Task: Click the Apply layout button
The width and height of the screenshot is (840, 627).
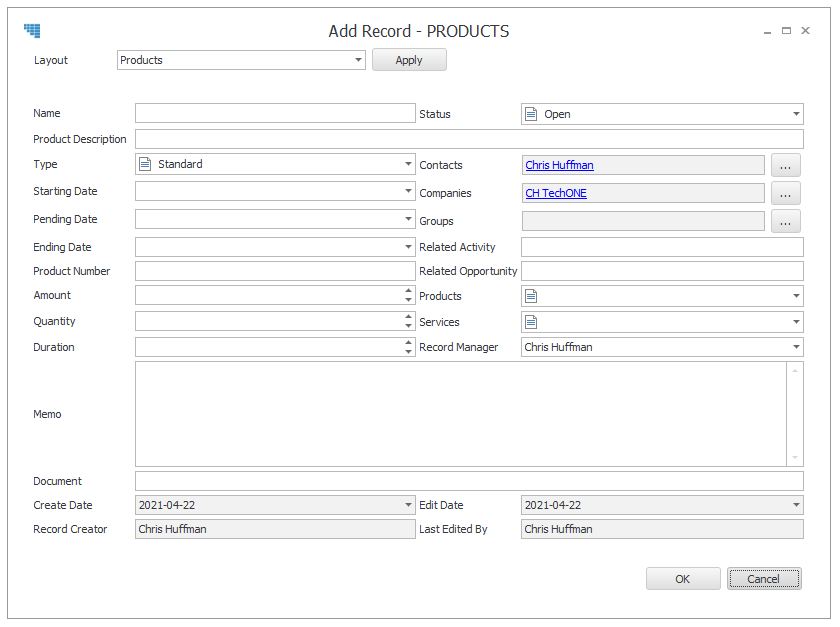Action: (x=409, y=60)
